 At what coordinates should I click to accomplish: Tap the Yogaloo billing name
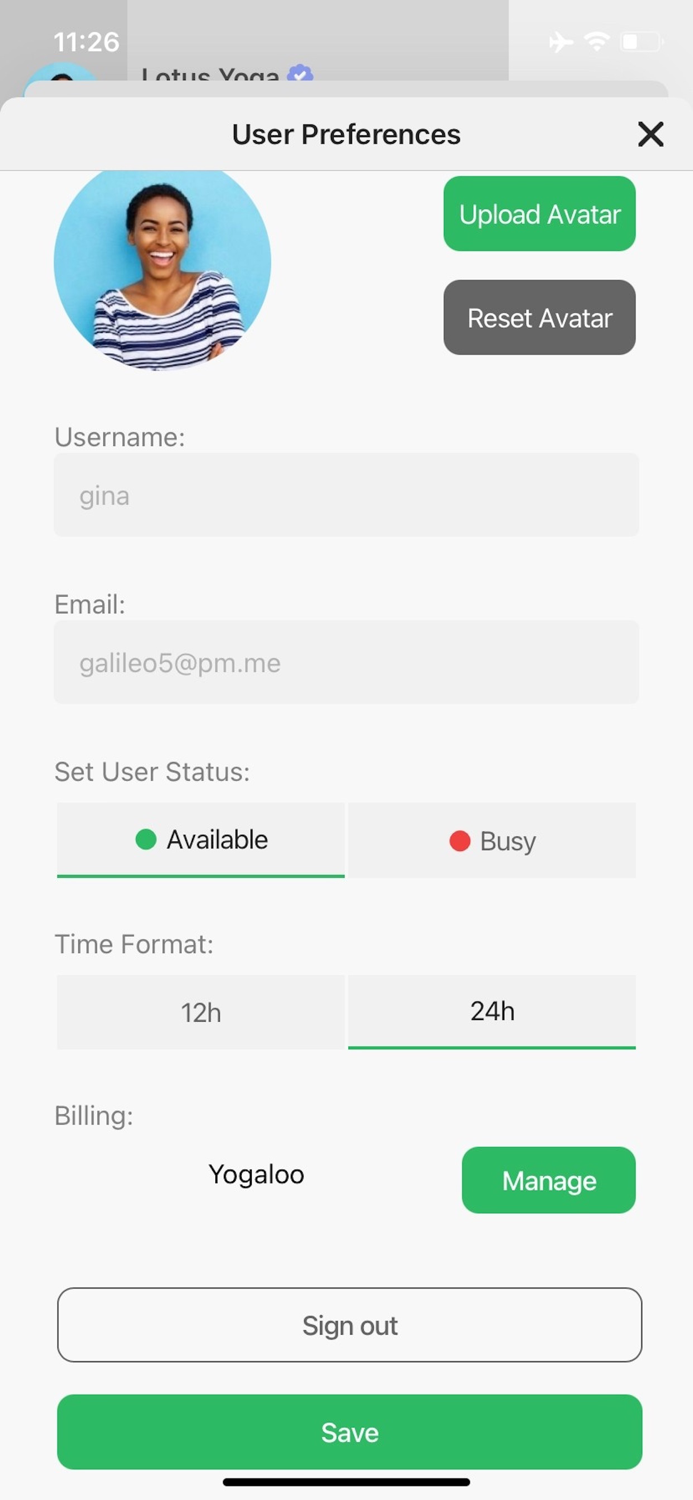click(256, 1174)
